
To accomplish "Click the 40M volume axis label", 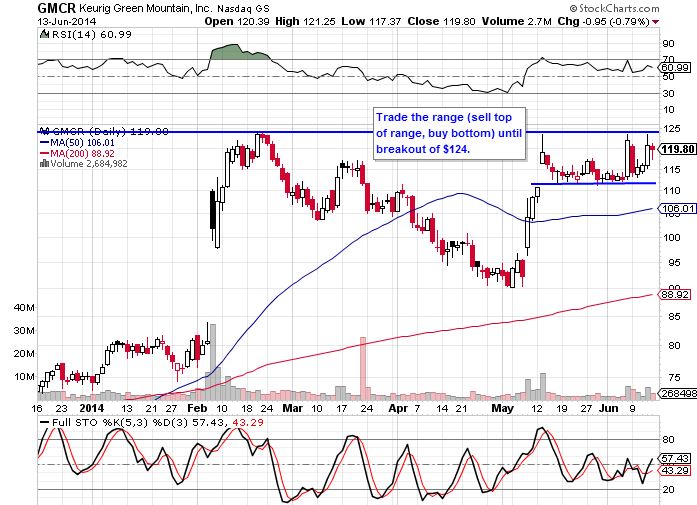I will pyautogui.click(x=24, y=308).
